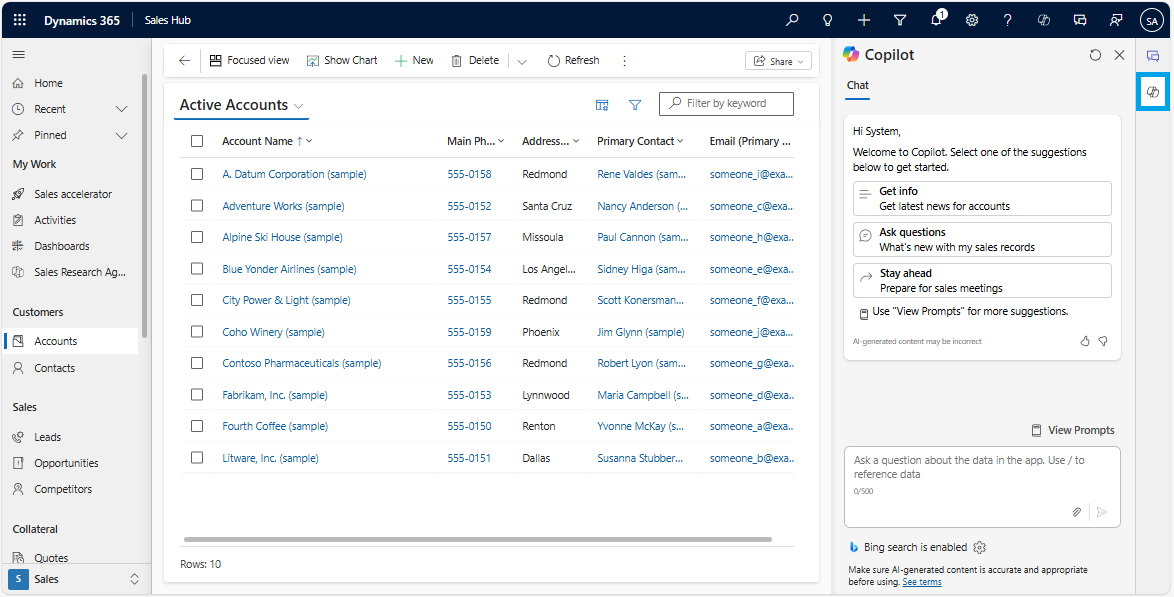Reset Copilot chat with refresh icon
The image size is (1174, 597).
[x=1095, y=55]
